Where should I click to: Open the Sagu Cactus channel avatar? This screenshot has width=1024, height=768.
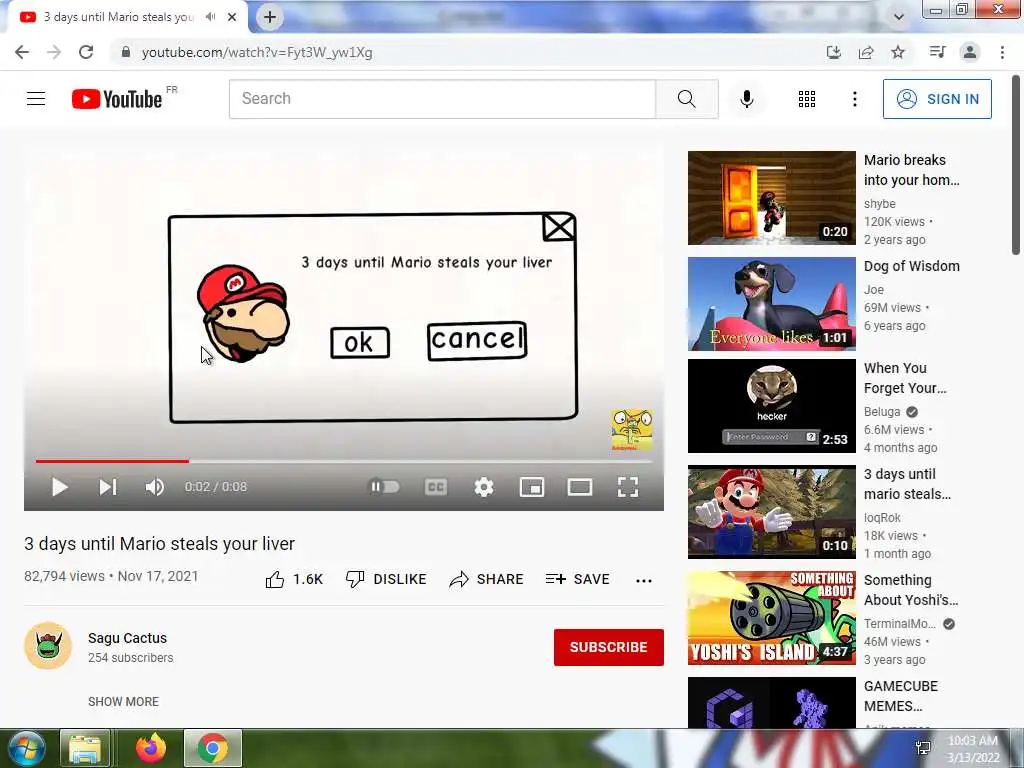(x=48, y=646)
